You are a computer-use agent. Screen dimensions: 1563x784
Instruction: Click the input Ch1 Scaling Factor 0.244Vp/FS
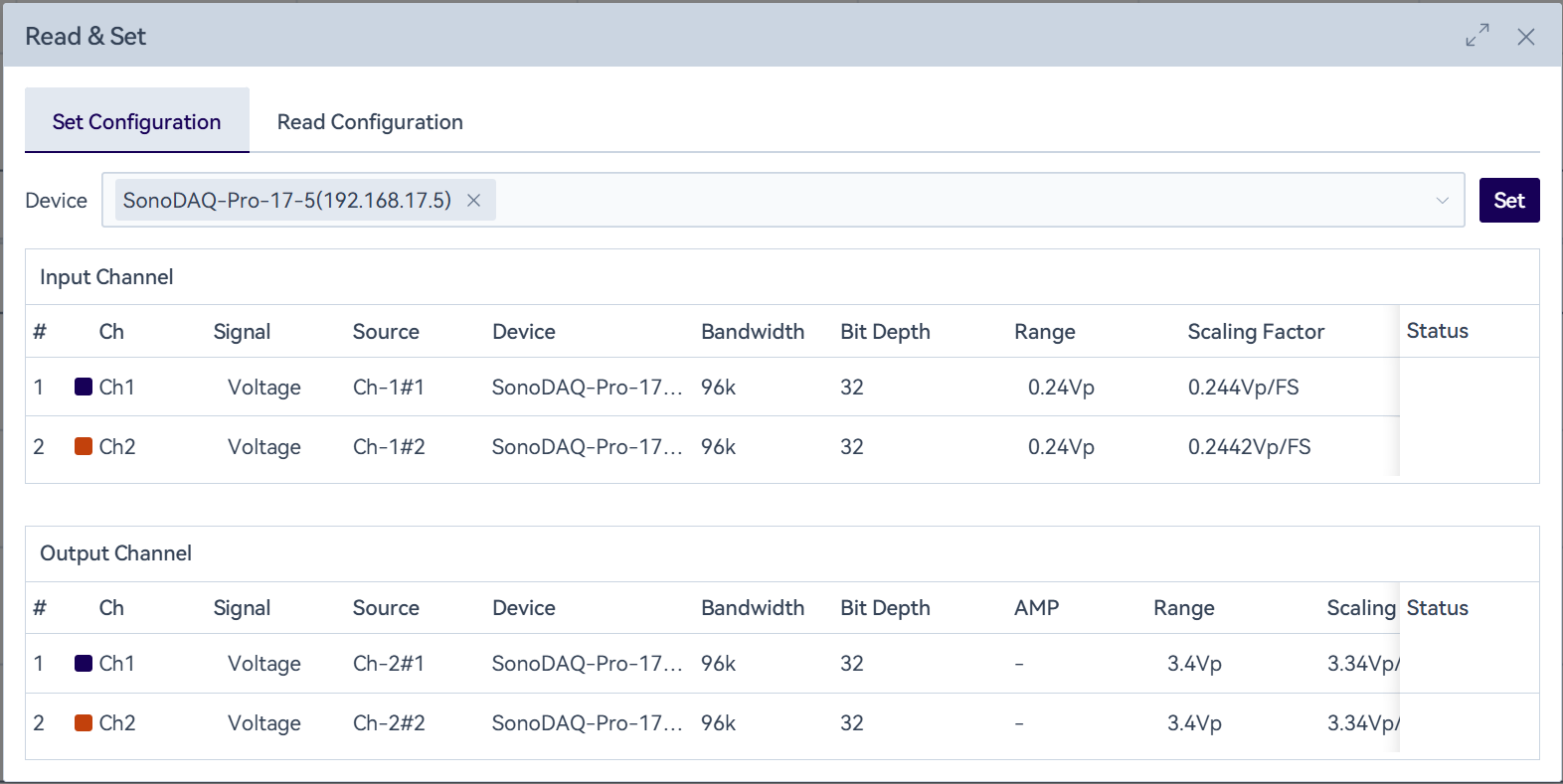(1243, 388)
